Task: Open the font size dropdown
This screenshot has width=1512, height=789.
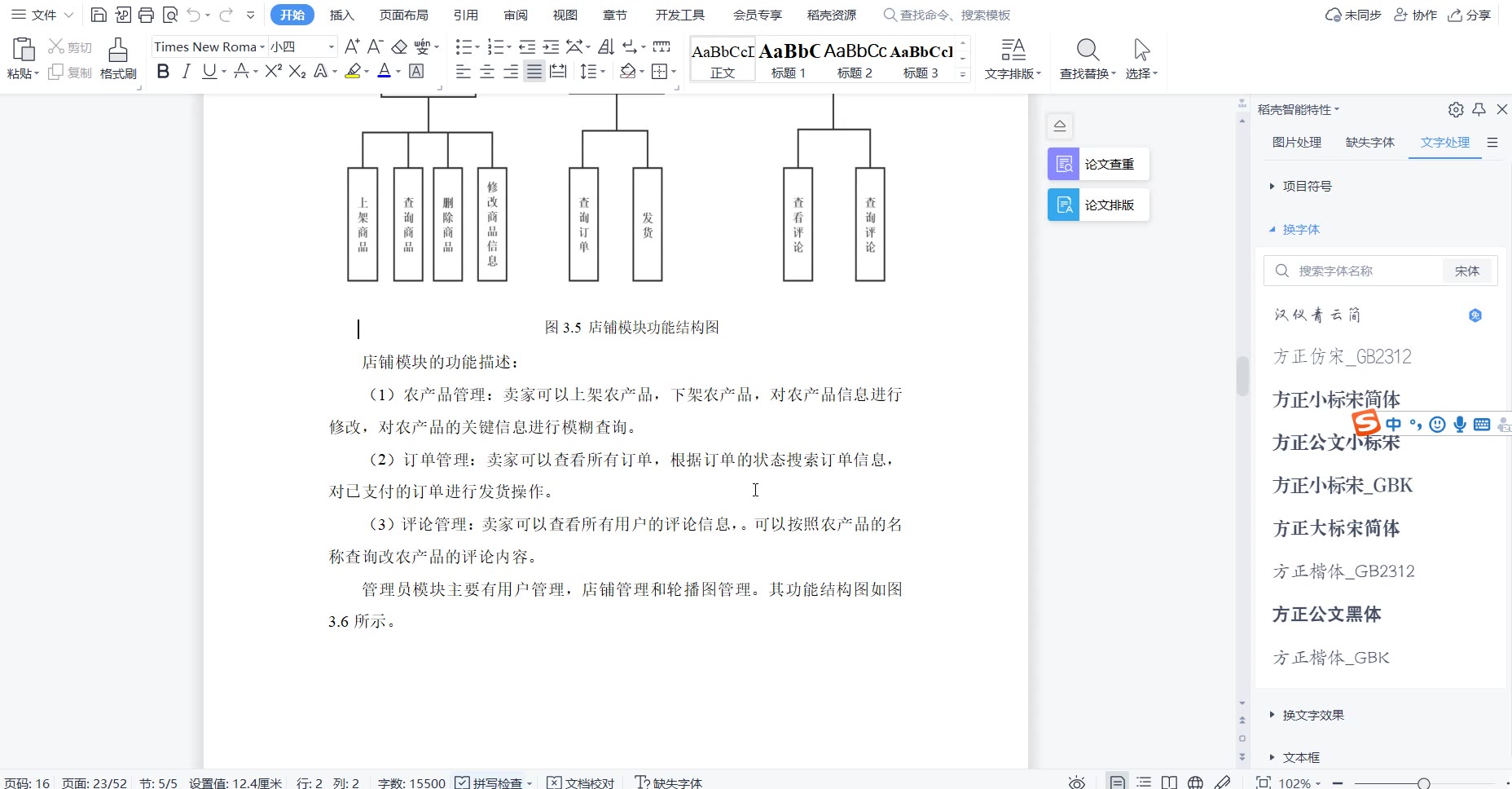Action: tap(331, 47)
